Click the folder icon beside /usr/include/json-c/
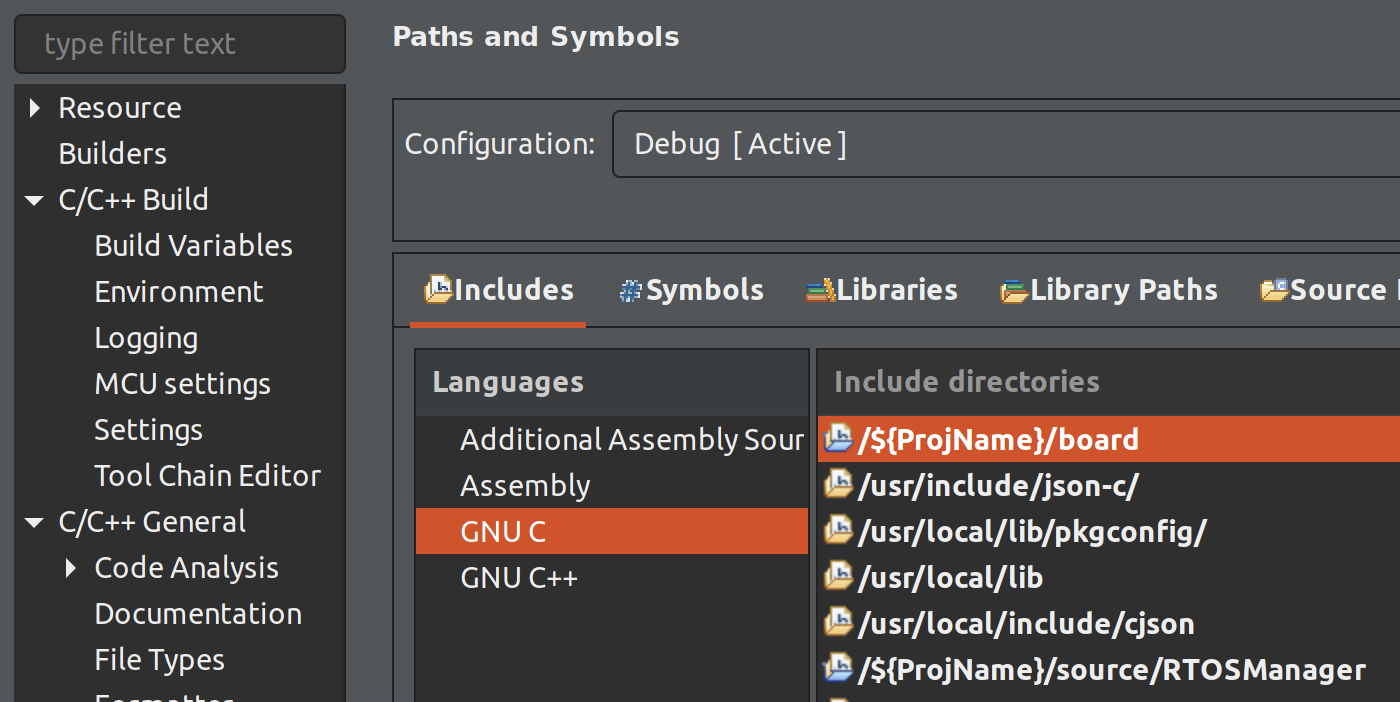Viewport: 1400px width, 702px height. click(x=837, y=486)
